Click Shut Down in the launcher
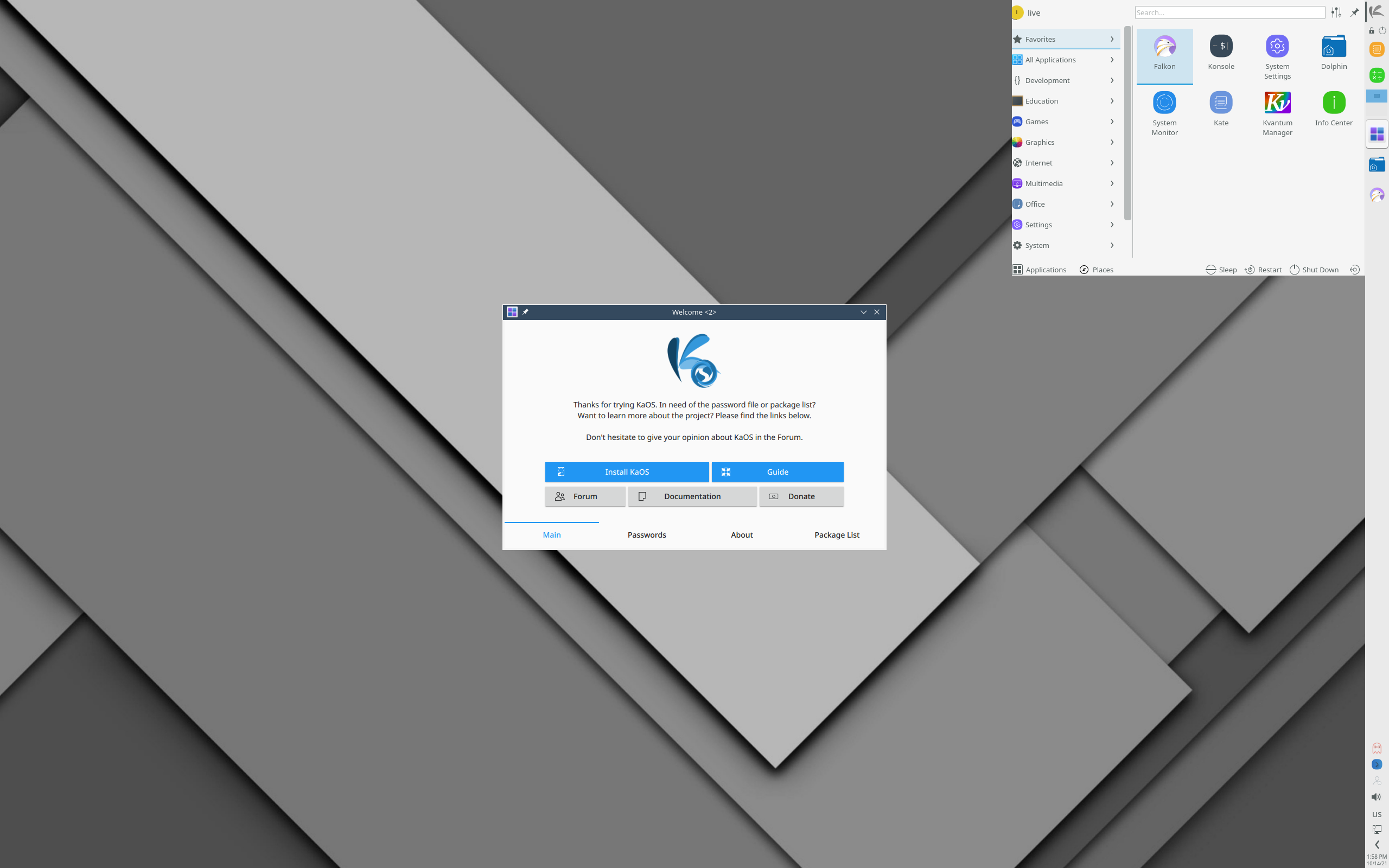 point(1314,270)
